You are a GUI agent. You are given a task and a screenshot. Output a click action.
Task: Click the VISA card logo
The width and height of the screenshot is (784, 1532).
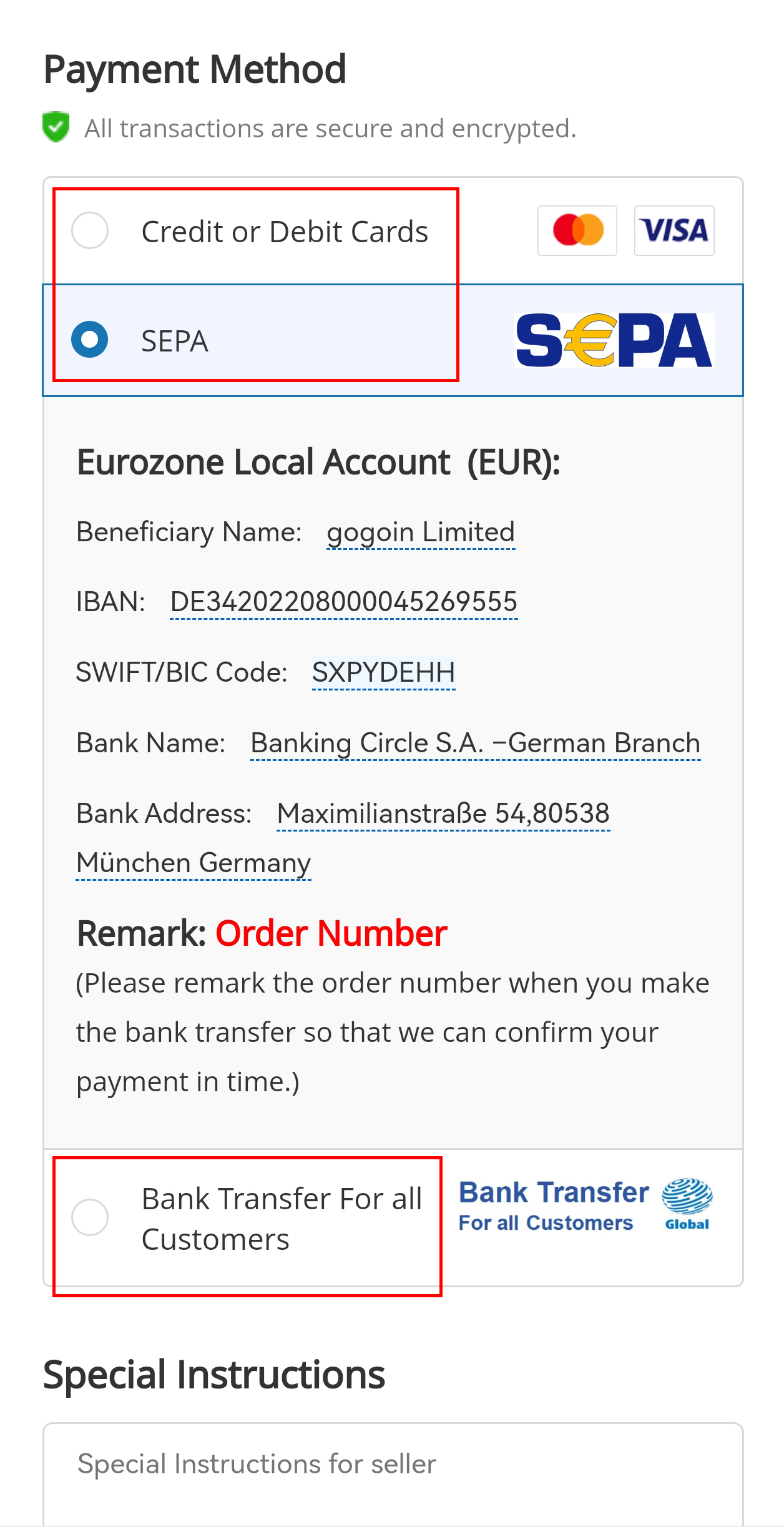click(674, 230)
